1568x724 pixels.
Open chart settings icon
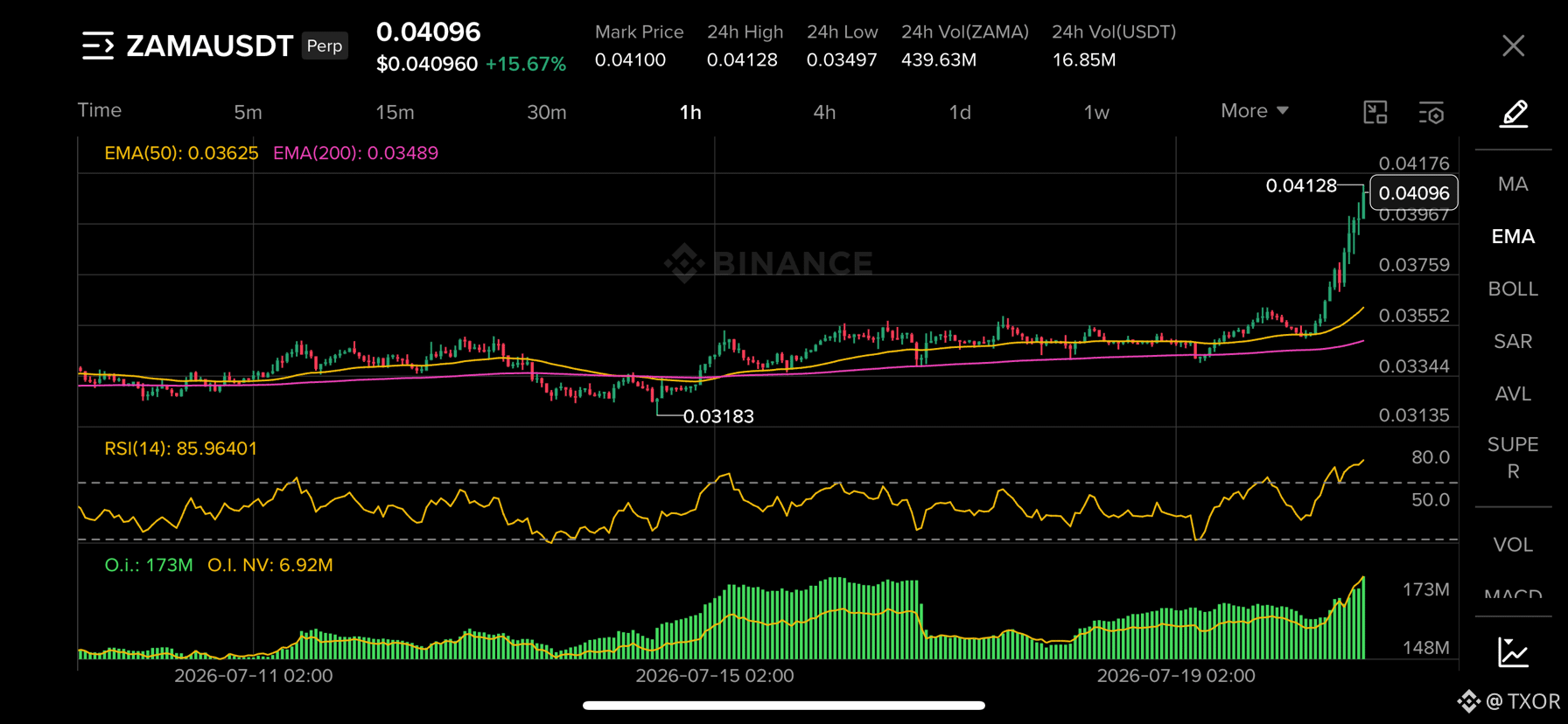(x=1431, y=113)
